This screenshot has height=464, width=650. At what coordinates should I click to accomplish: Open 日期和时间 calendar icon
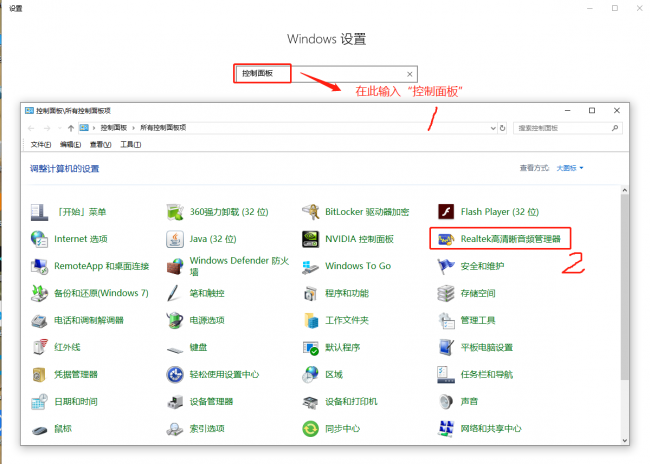39,402
